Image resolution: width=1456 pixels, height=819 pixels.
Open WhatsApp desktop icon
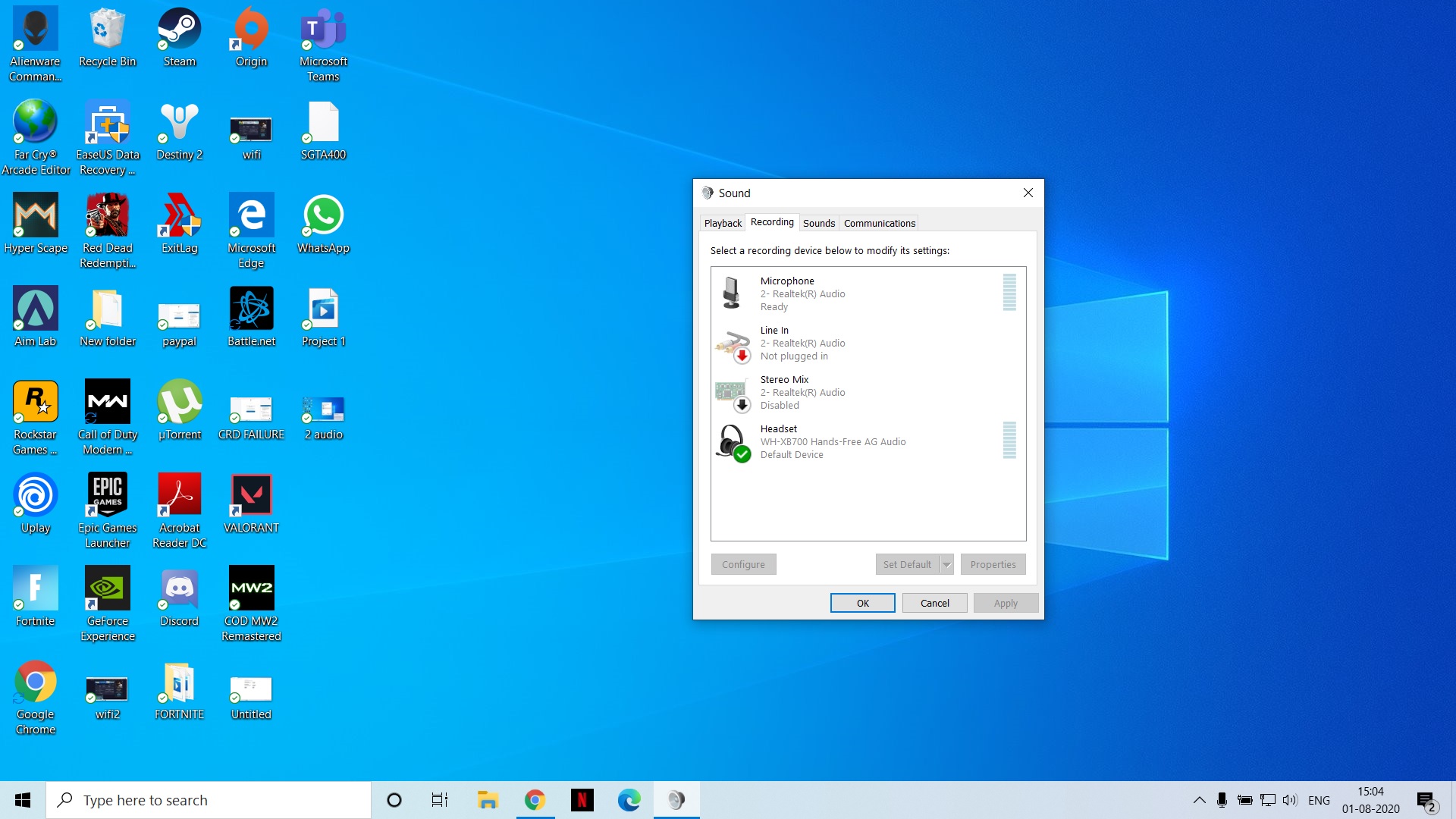(x=323, y=224)
